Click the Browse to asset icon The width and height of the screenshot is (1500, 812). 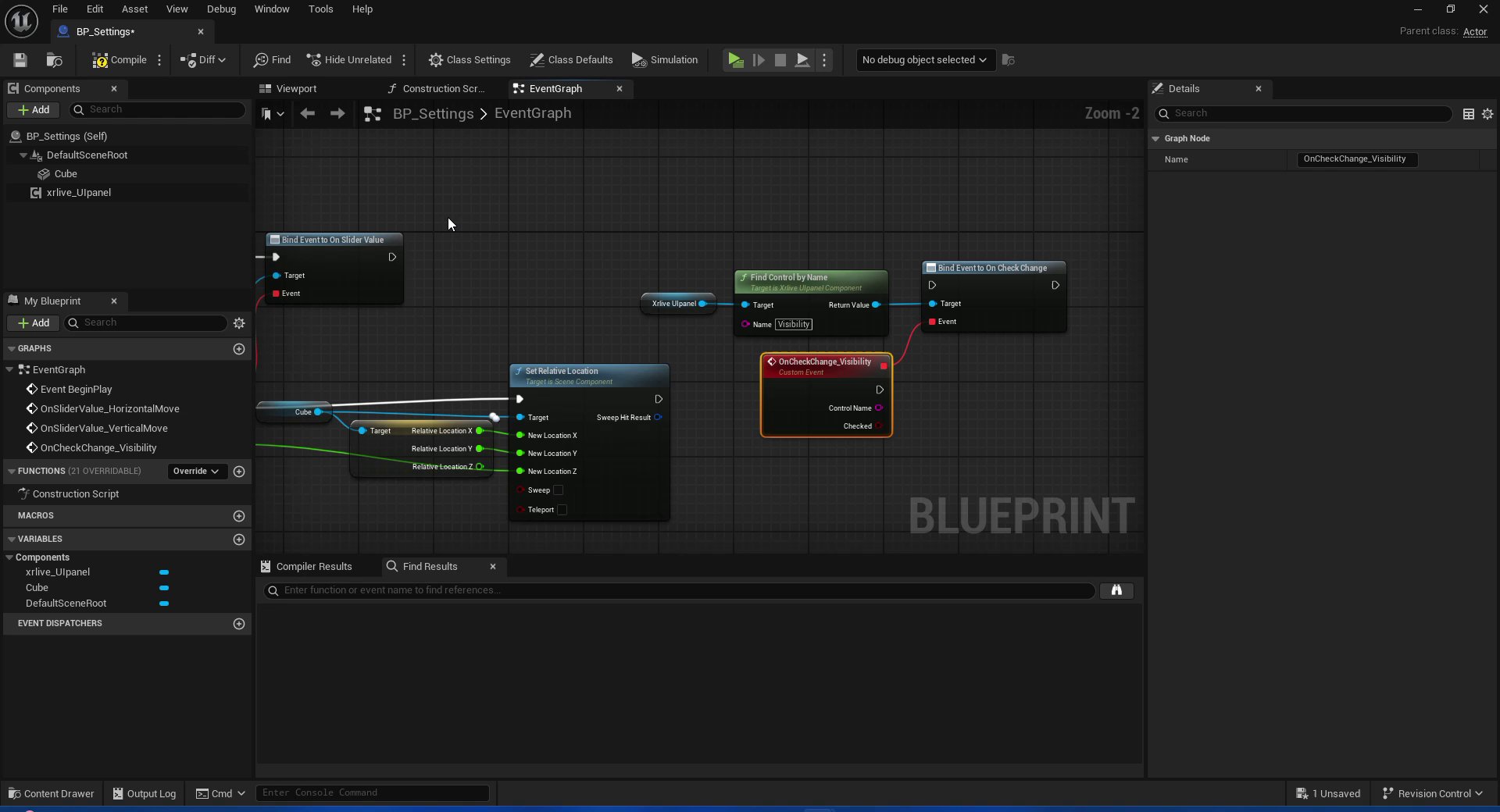click(54, 60)
